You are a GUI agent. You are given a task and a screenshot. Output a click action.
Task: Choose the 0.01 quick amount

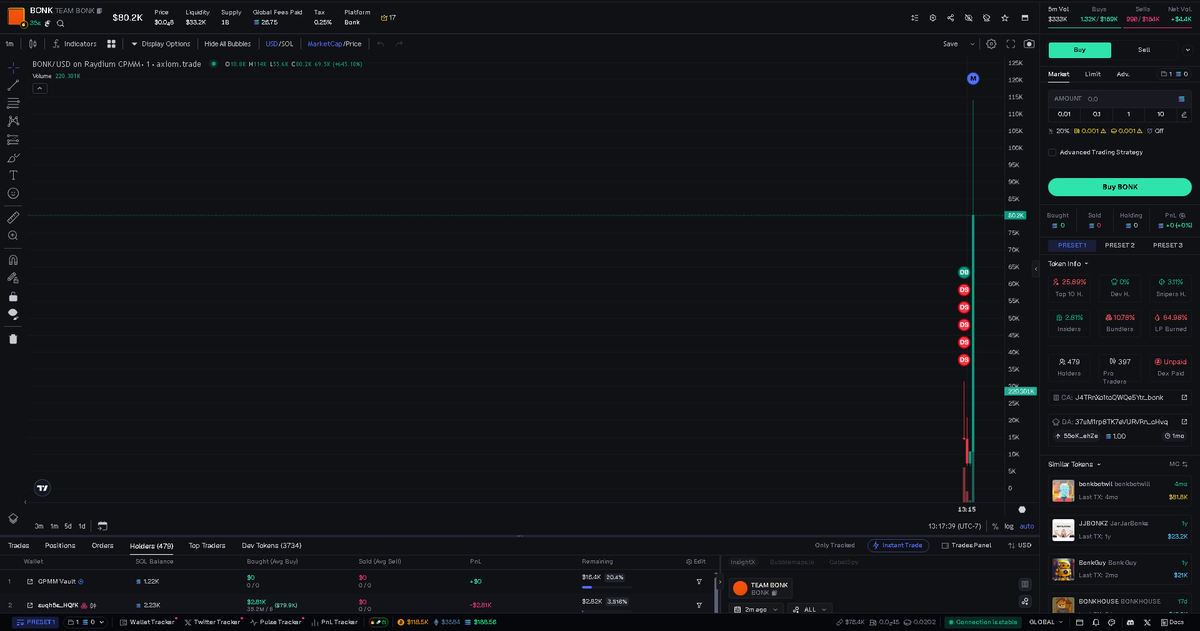(1064, 114)
